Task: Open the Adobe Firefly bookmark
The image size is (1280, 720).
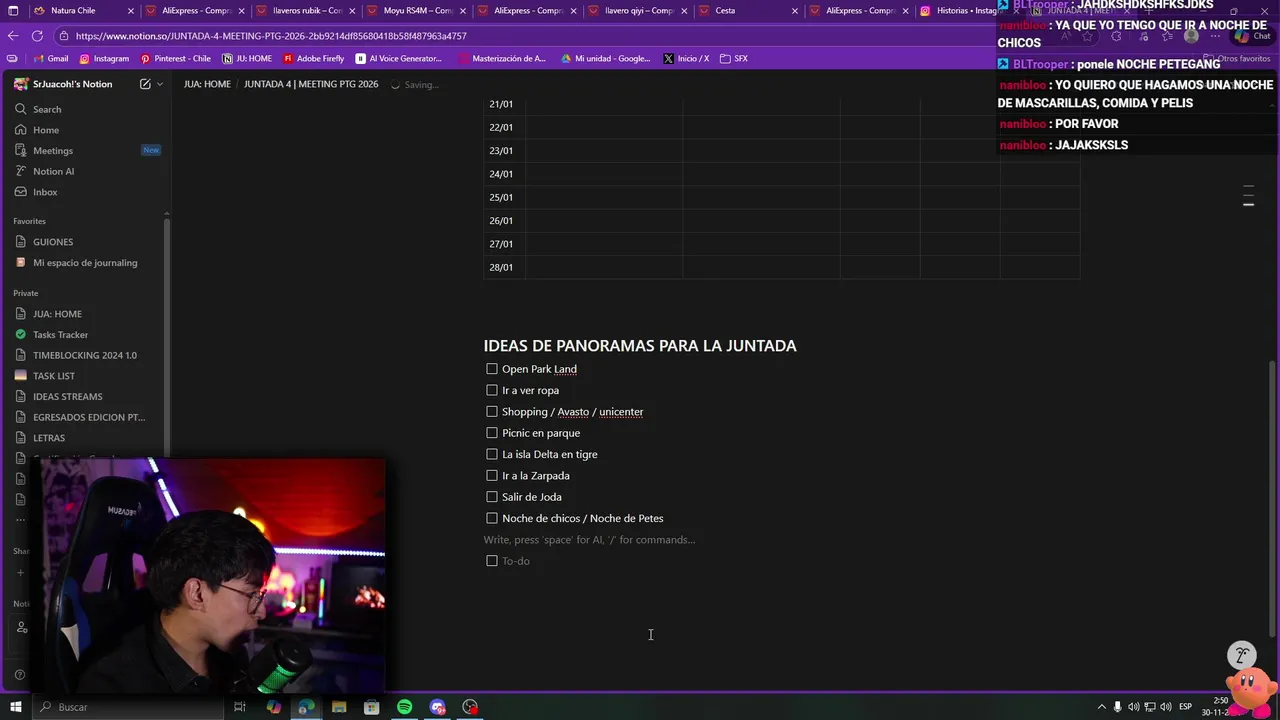Action: [x=313, y=58]
